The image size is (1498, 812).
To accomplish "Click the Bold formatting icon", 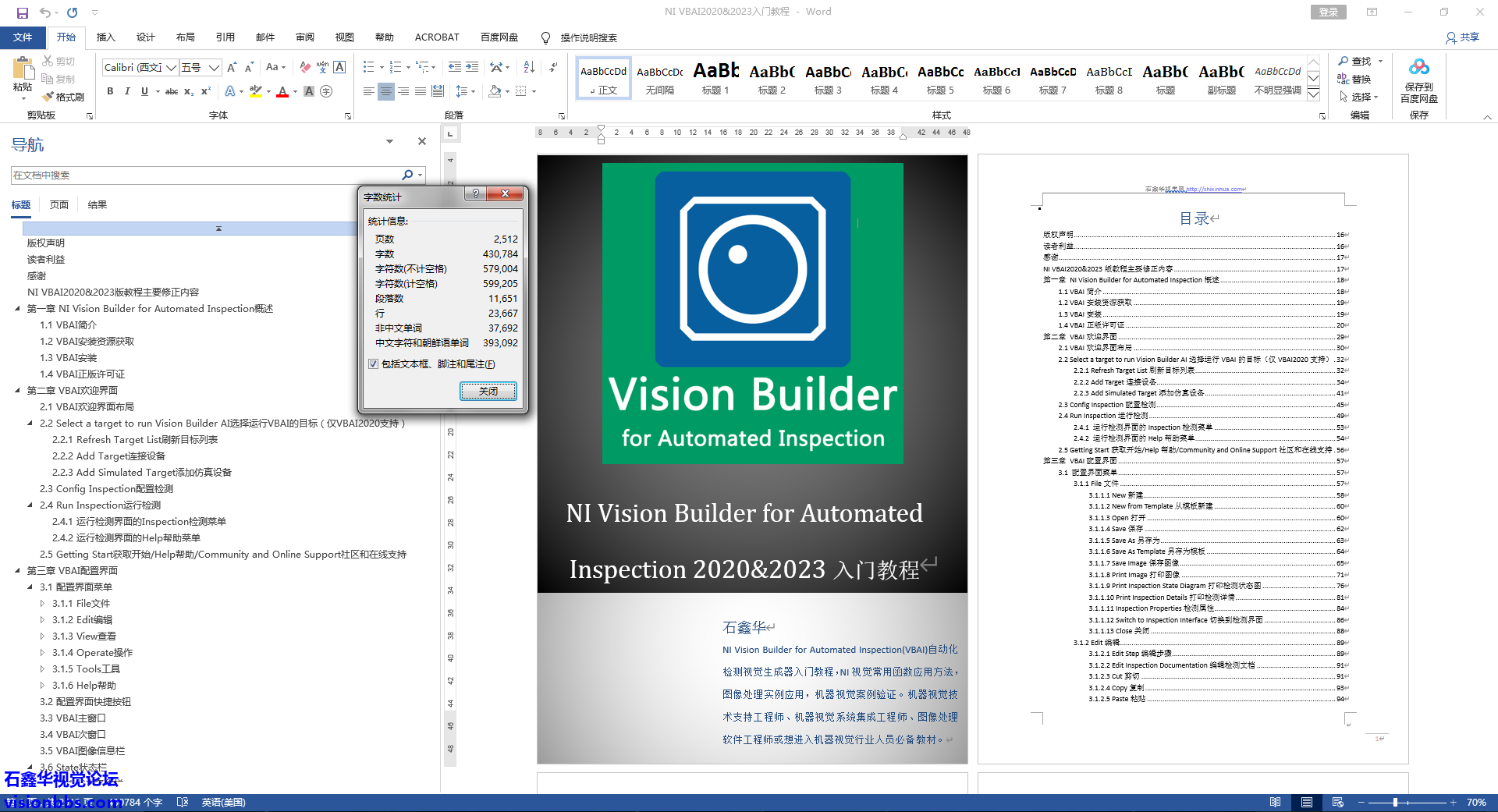I will pyautogui.click(x=110, y=91).
